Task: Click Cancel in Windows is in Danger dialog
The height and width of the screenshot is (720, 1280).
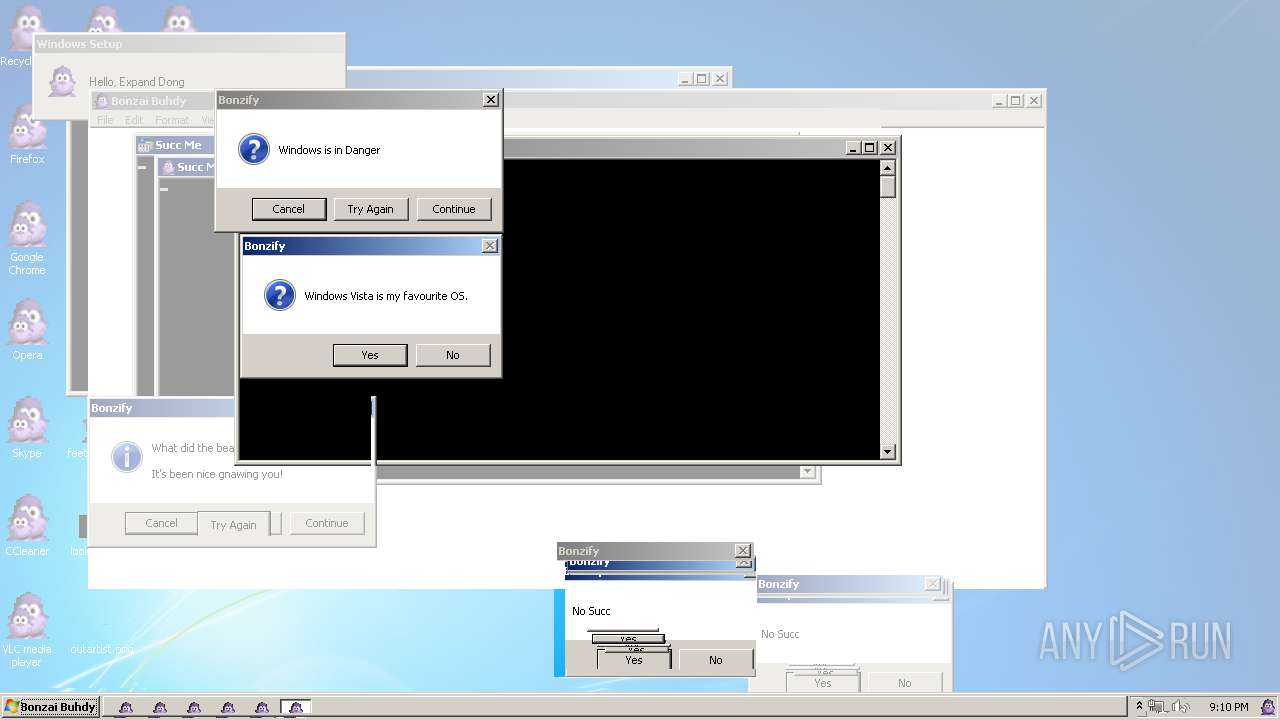Action: pyautogui.click(x=288, y=209)
